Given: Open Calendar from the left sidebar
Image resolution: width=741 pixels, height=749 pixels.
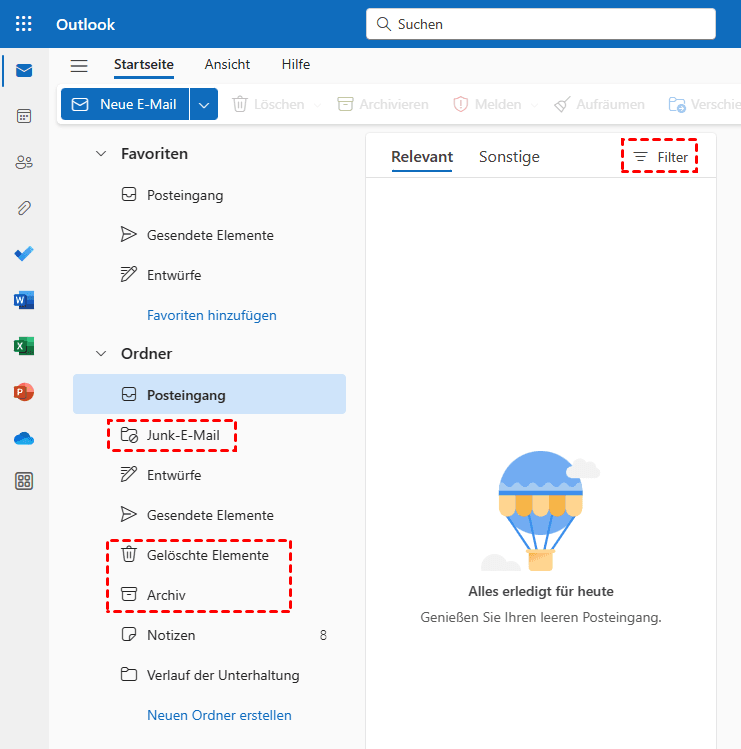Looking at the screenshot, I should pos(24,116).
